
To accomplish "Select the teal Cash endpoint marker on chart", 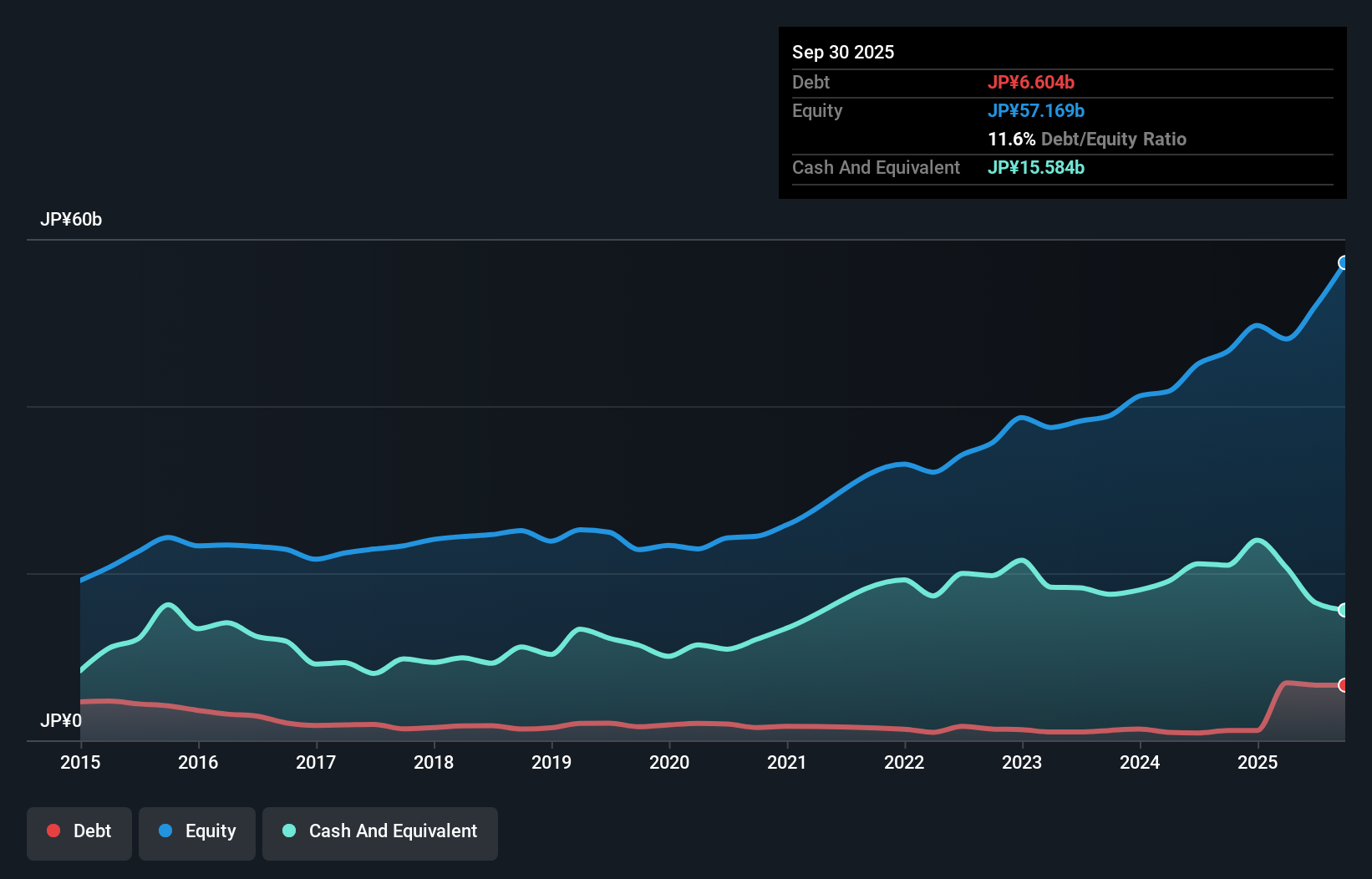I will point(1344,609).
